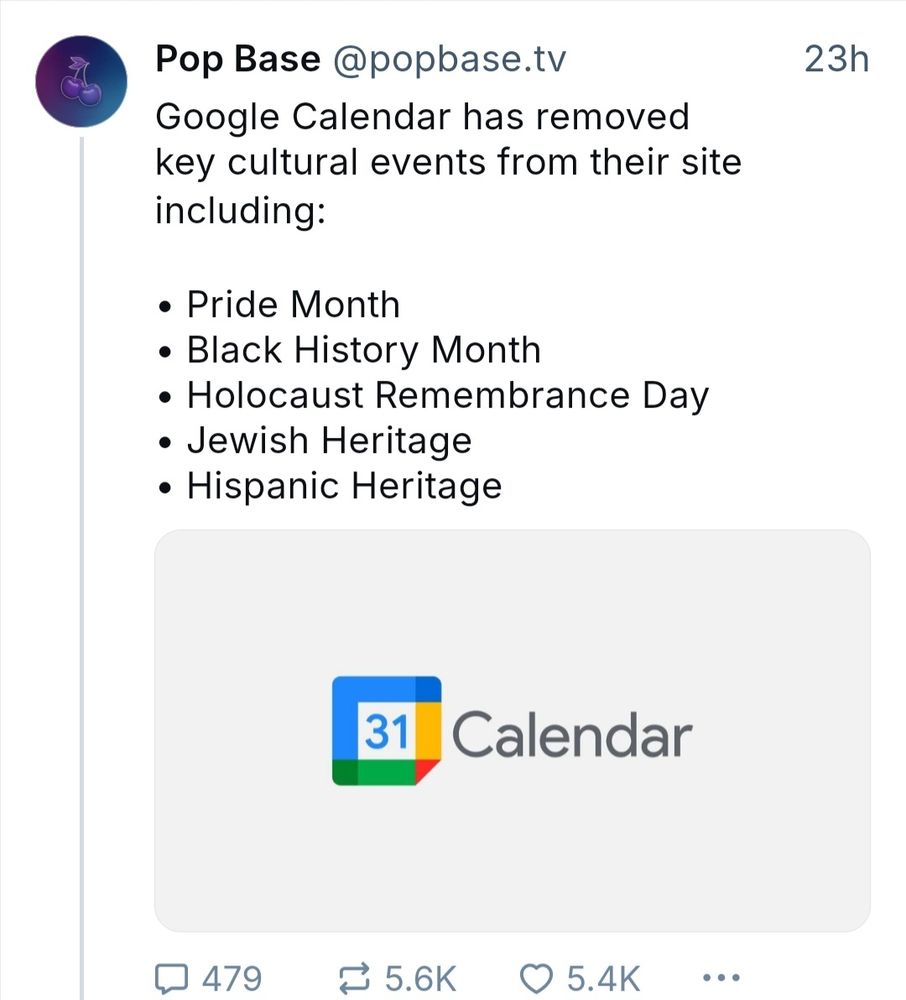Click the Hispanic Heritage bullet line

click(x=344, y=487)
